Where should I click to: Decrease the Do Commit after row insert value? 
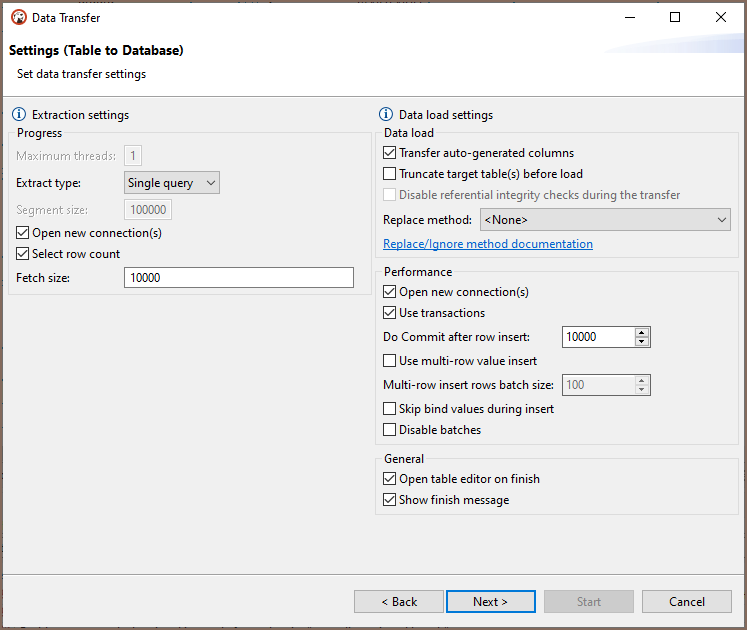(x=642, y=342)
